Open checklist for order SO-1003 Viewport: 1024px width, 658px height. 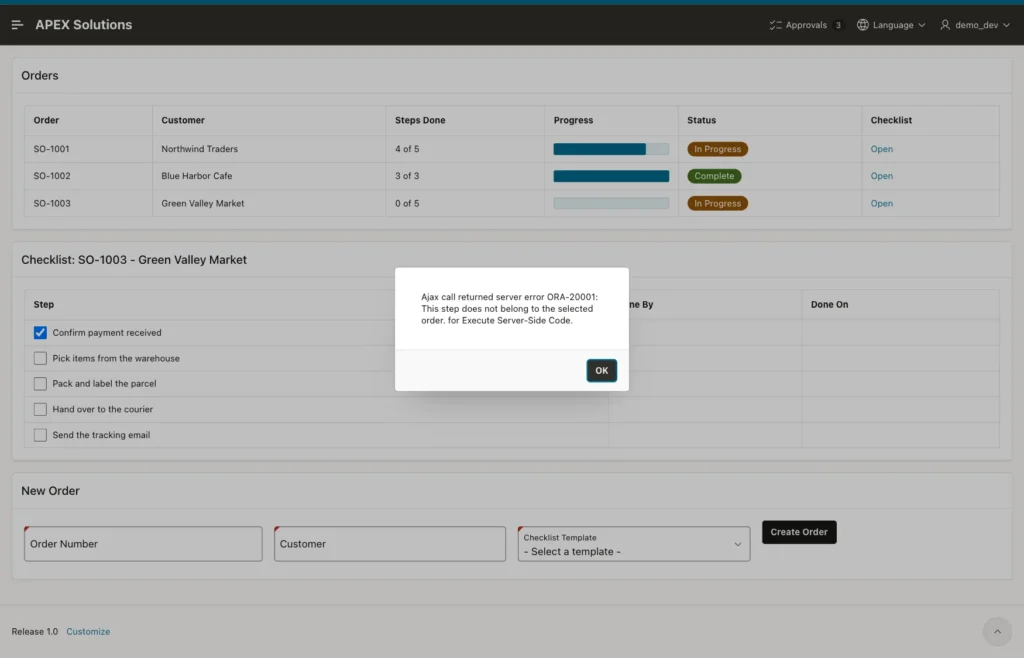coord(881,203)
